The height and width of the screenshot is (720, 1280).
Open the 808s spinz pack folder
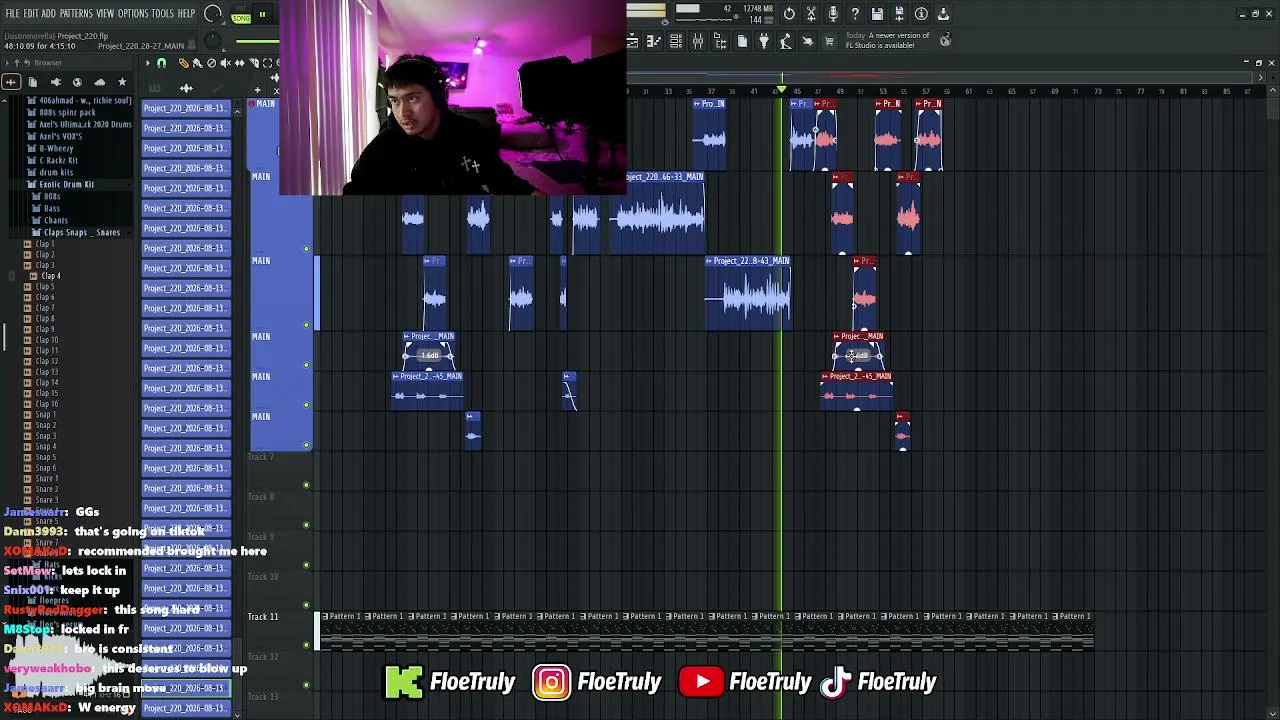click(67, 112)
